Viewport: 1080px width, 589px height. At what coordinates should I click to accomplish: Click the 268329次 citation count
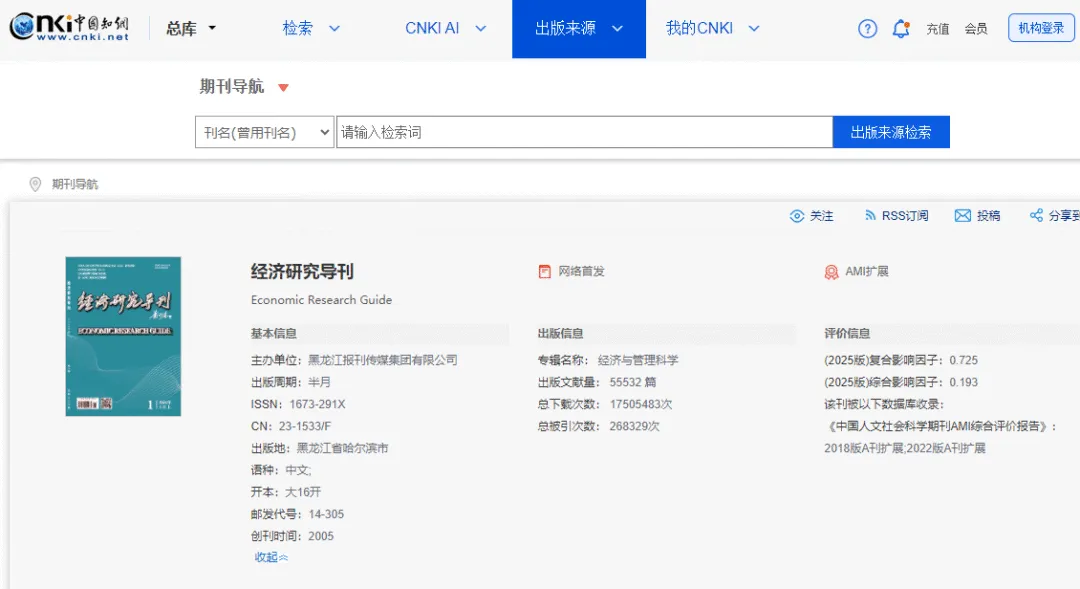634,426
